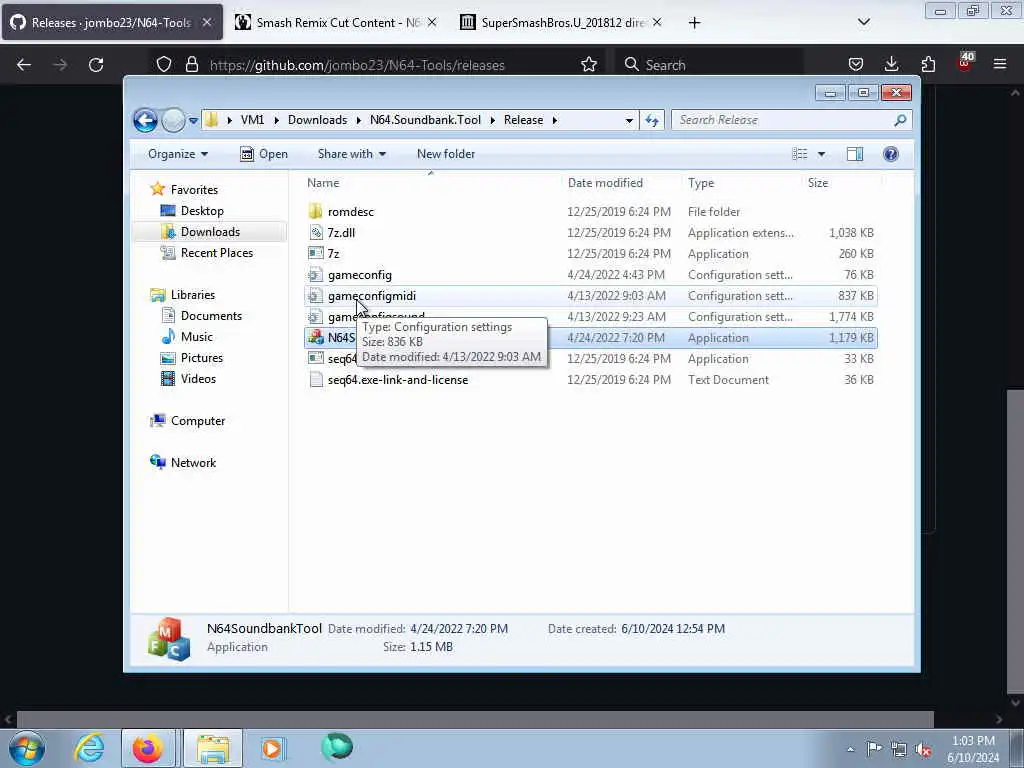1024x768 pixels.
Task: Select Libraries in the navigation pane
Action: coord(193,295)
